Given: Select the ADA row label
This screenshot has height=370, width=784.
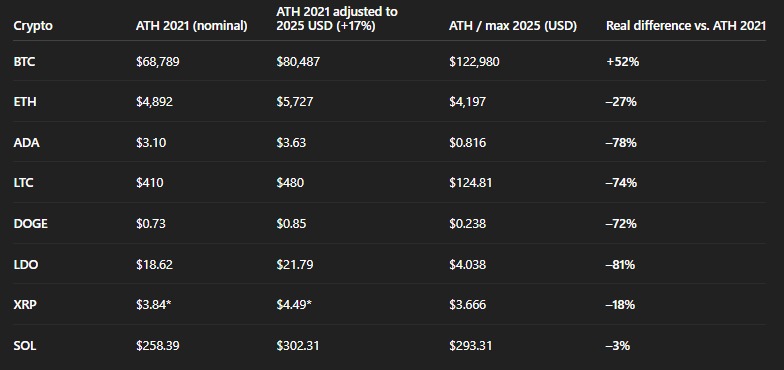Looking at the screenshot, I should 26,143.
